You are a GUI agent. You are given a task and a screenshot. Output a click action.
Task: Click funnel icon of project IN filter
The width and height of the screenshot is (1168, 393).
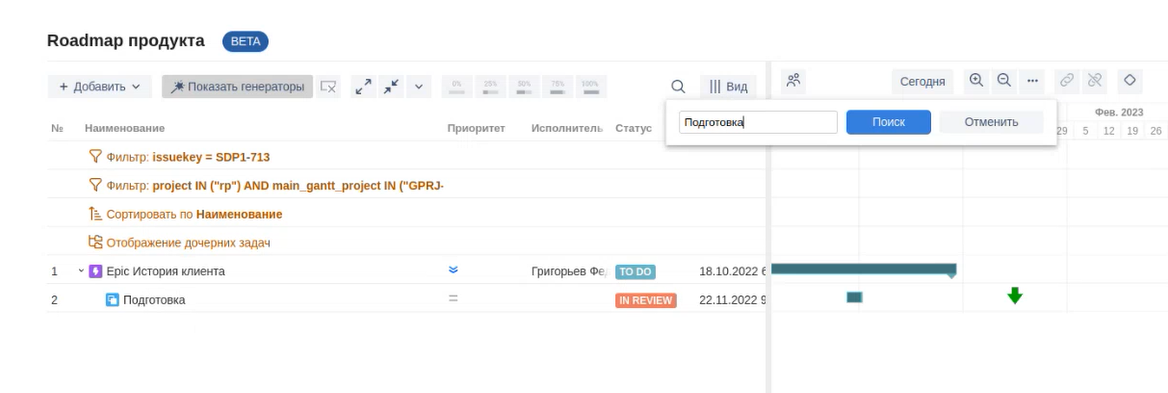(x=95, y=185)
